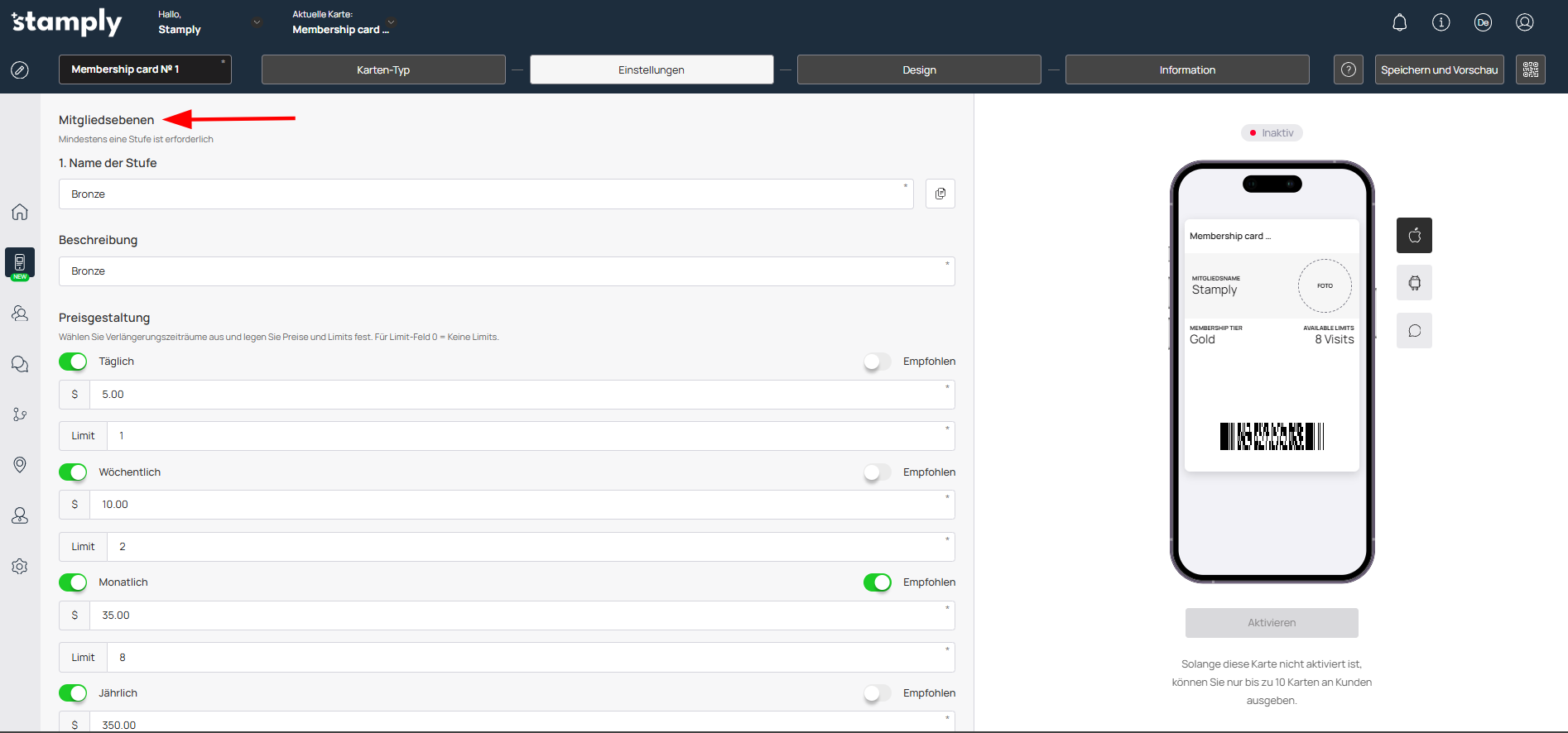Viewport: 1568px width, 733px height.
Task: Open the locations pin icon in sidebar
Action: [x=20, y=465]
